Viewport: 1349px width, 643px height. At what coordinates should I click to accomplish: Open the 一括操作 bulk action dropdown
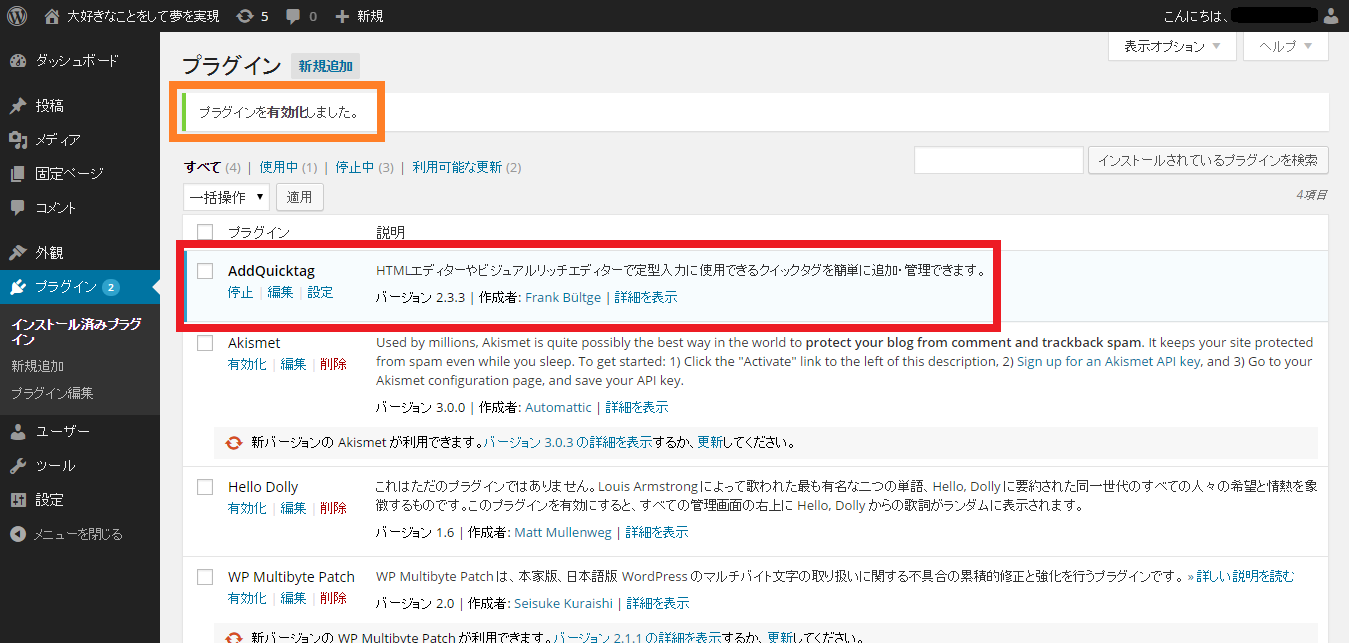coord(226,197)
